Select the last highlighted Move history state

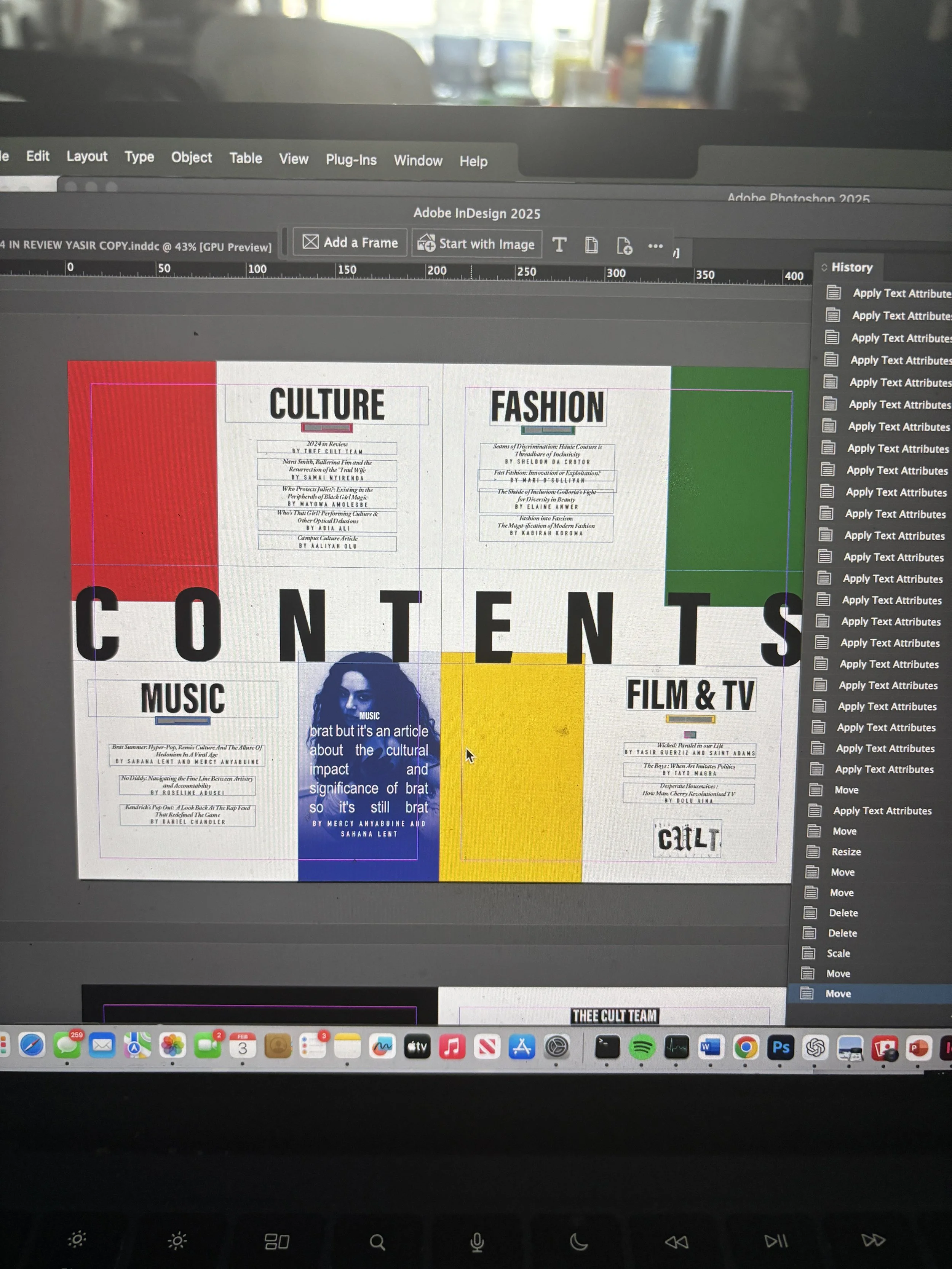(838, 994)
